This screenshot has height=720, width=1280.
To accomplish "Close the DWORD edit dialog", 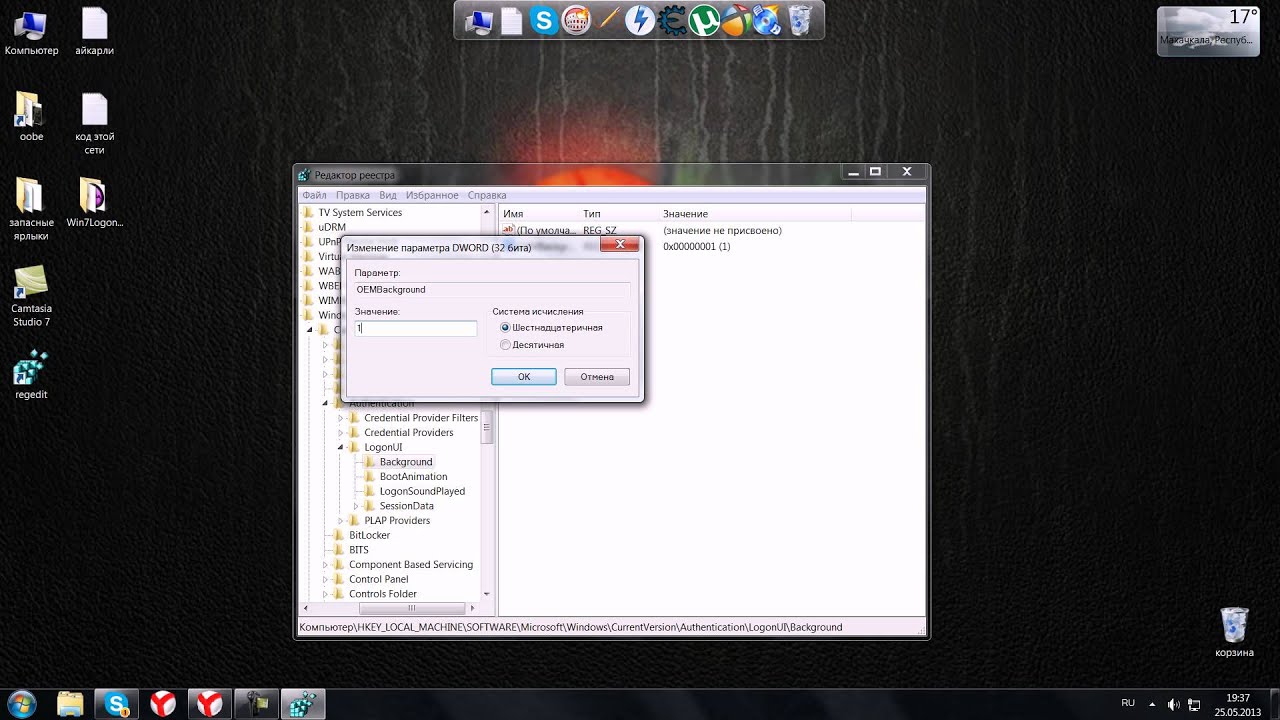I will pyautogui.click(x=620, y=244).
